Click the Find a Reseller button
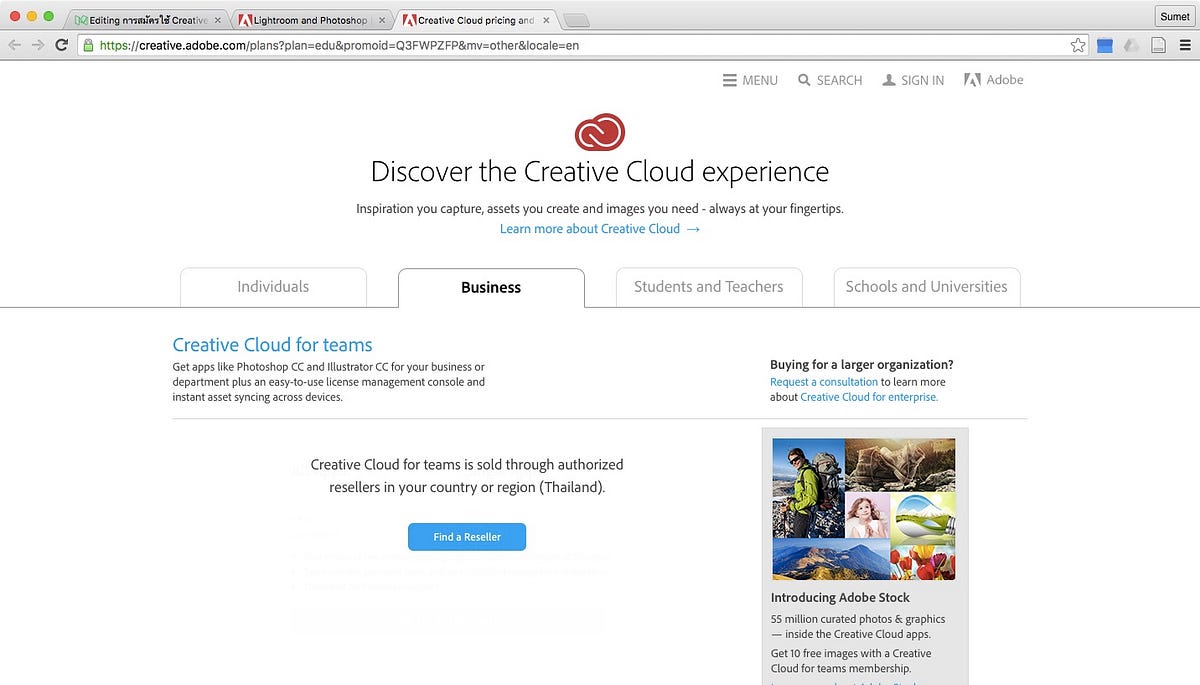1200x685 pixels. coord(467,537)
